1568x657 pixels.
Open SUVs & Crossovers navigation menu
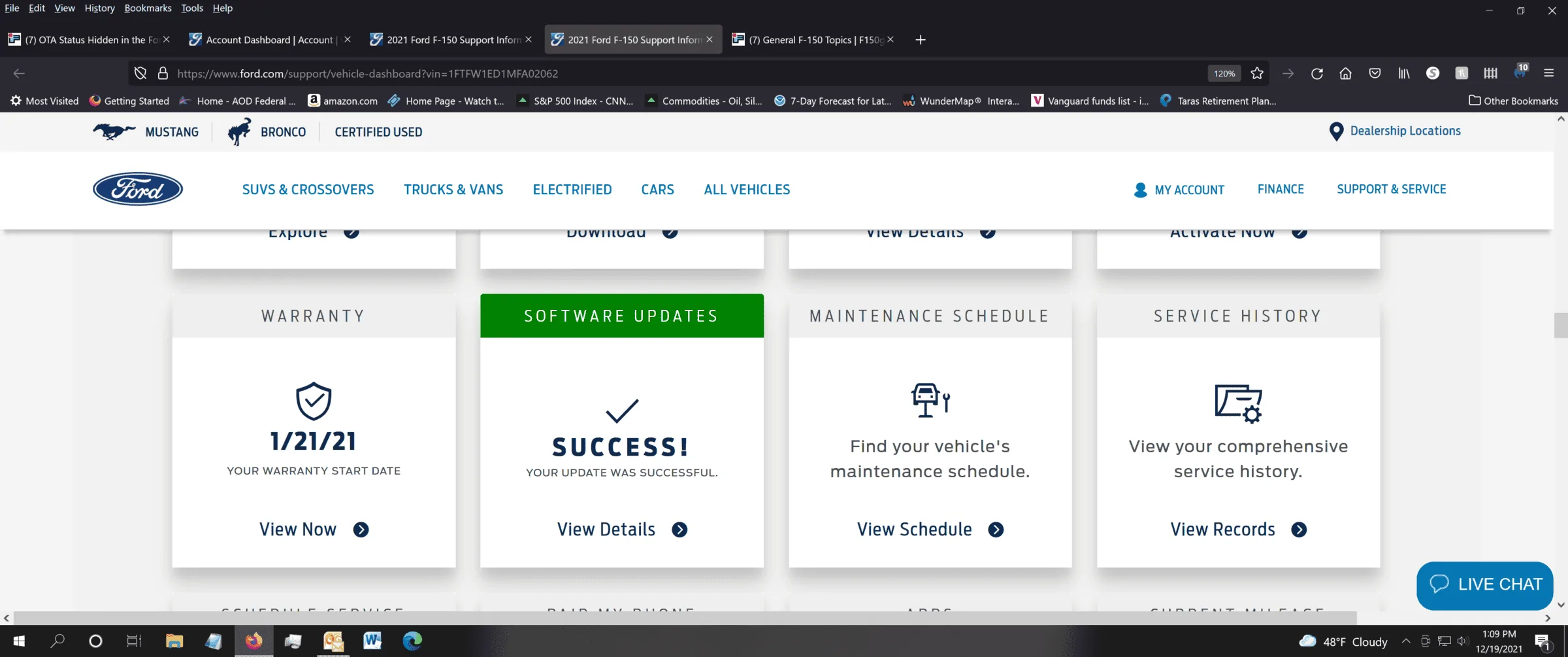308,190
